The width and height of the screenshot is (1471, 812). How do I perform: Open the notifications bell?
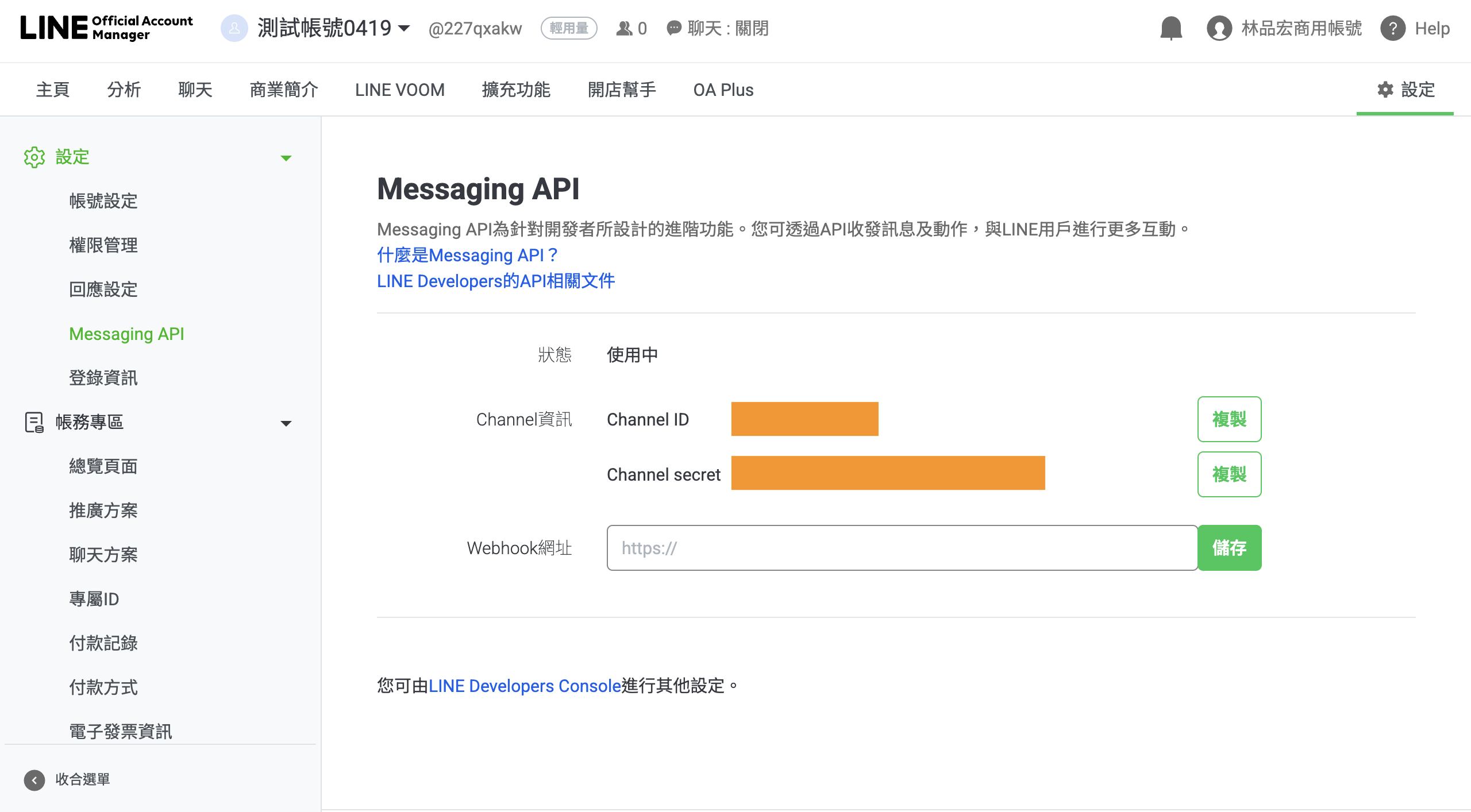click(1171, 28)
